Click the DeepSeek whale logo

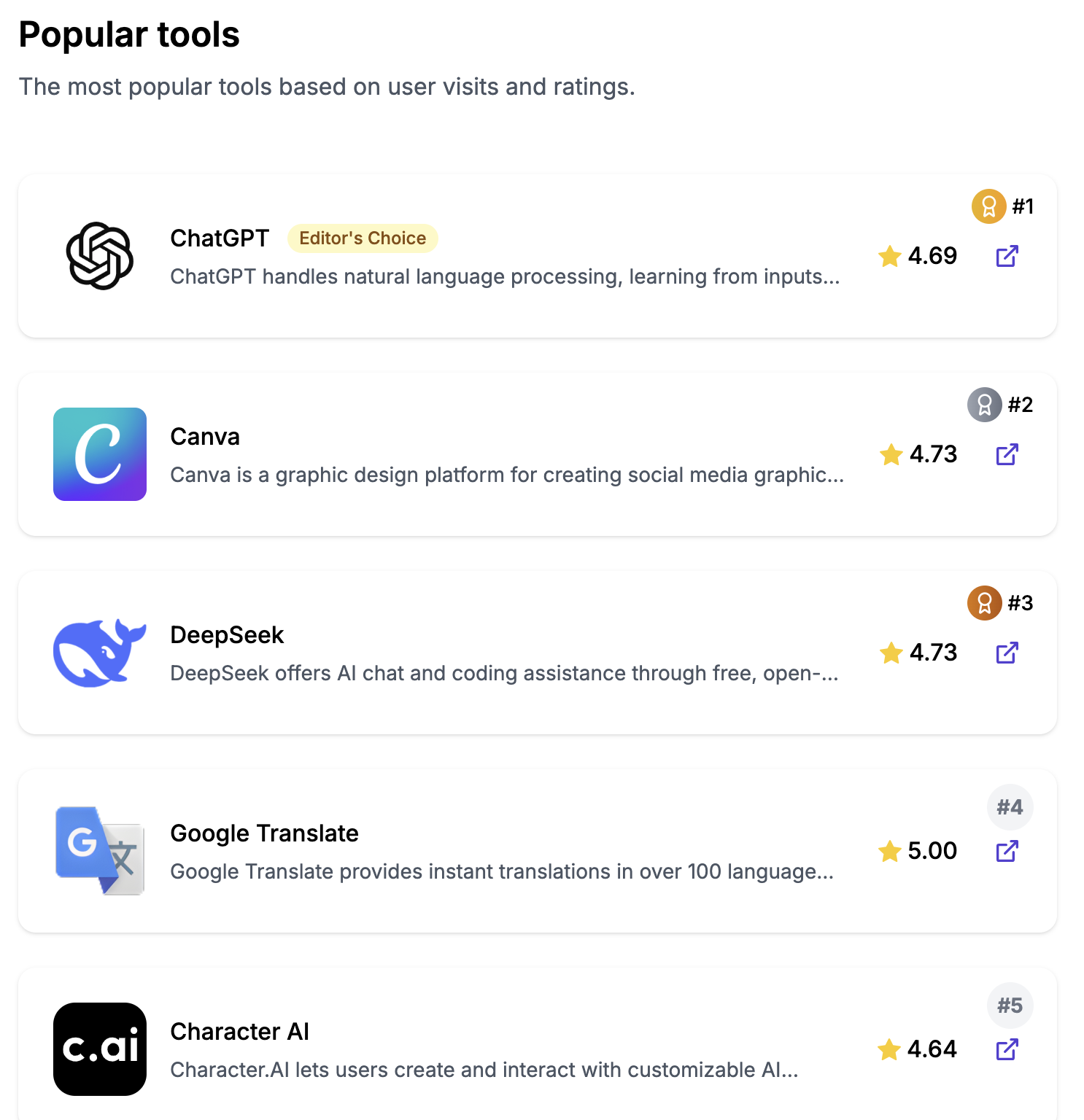pos(100,653)
